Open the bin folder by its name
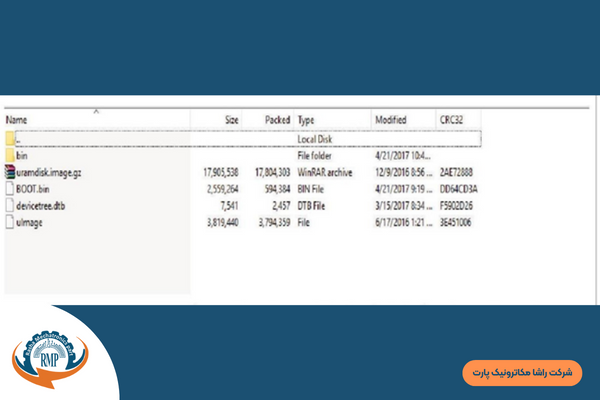Screen dimensions: 600x400 coord(23,155)
